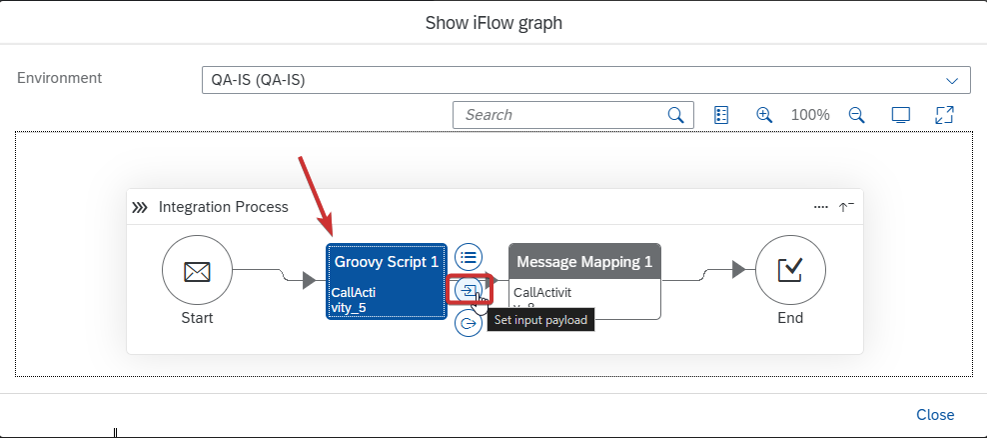Enter full screen mode for graph
Image resolution: width=987 pixels, height=438 pixels.
944,115
